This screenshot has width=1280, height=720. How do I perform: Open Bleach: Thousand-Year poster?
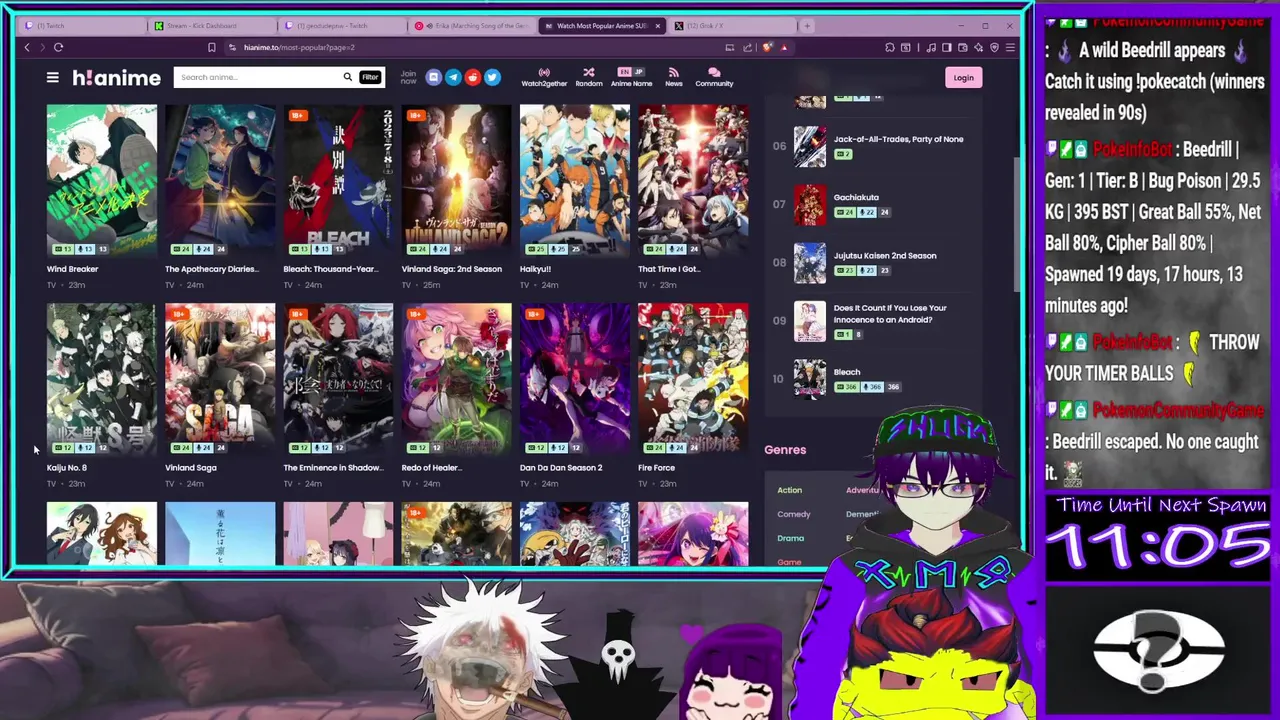(338, 180)
